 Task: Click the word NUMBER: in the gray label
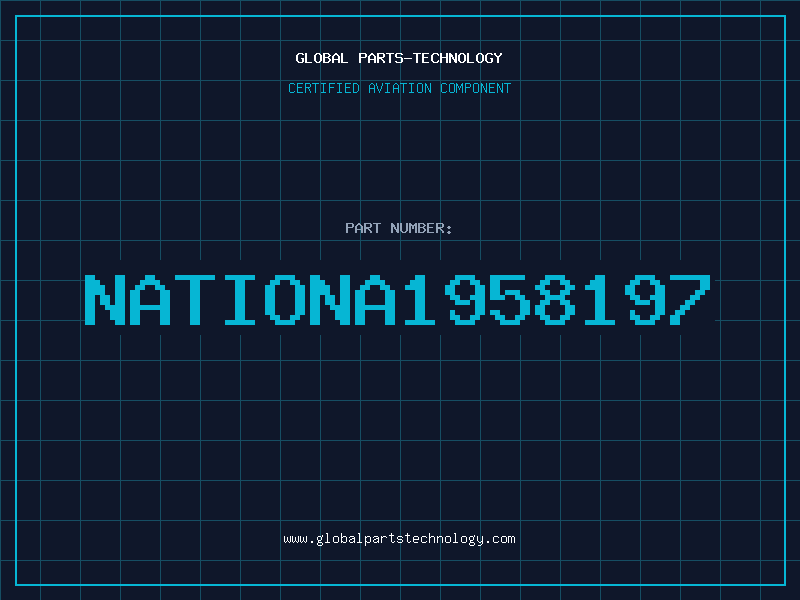[x=421, y=228]
